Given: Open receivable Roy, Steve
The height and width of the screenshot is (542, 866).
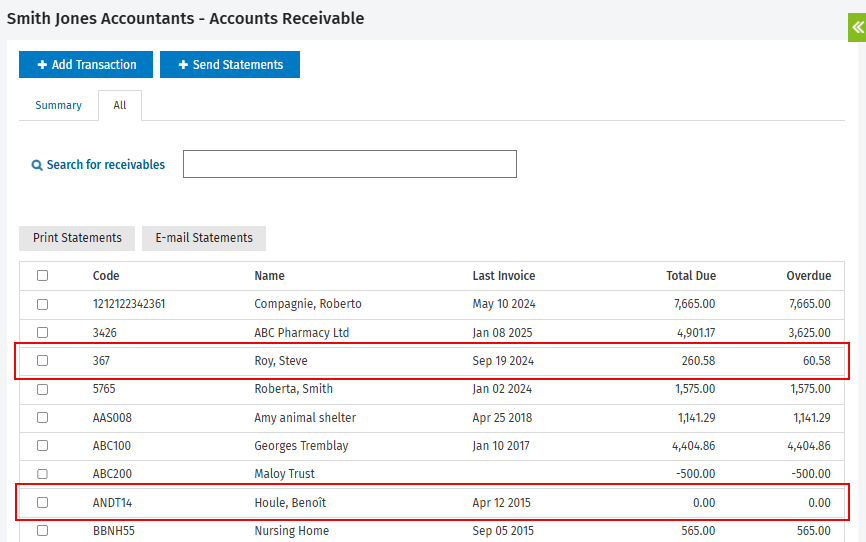Looking at the screenshot, I should pyautogui.click(x=281, y=361).
